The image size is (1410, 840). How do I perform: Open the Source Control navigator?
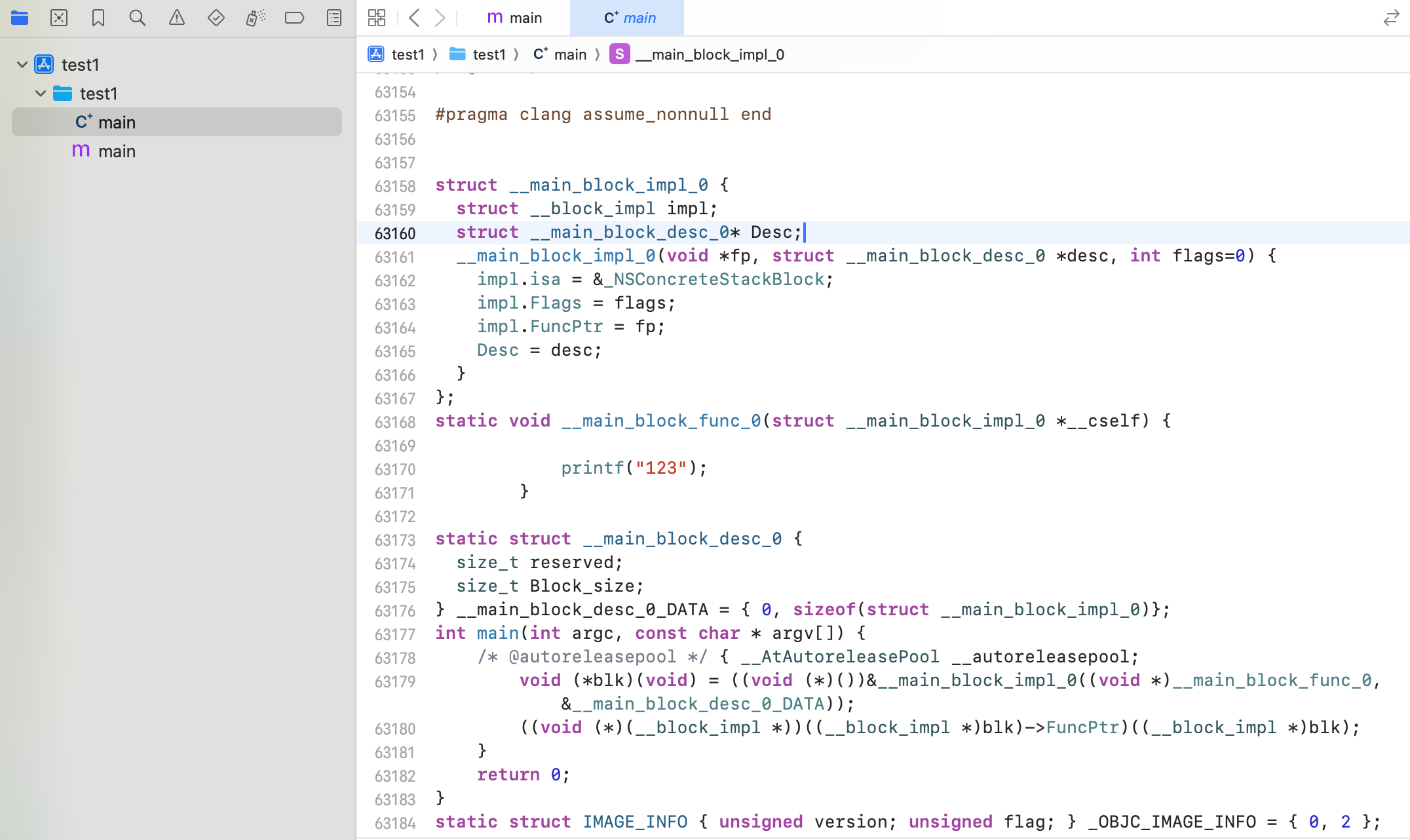pyautogui.click(x=59, y=18)
